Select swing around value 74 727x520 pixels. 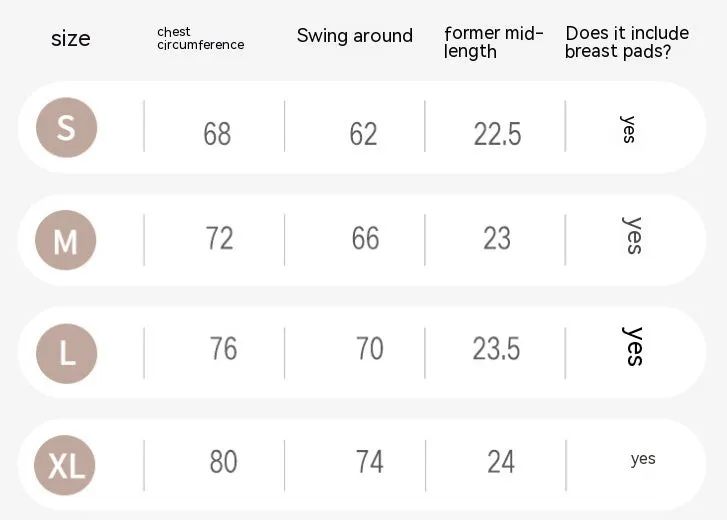tap(370, 462)
